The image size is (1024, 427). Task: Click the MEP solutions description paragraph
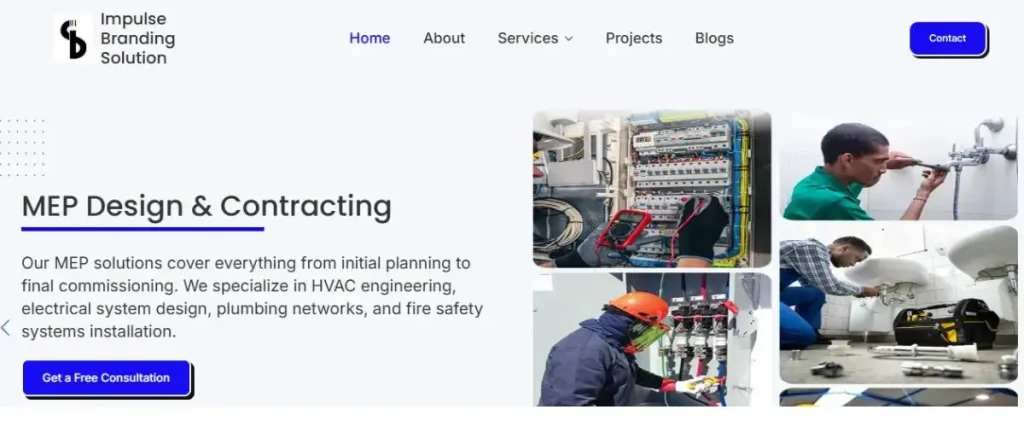click(245, 297)
